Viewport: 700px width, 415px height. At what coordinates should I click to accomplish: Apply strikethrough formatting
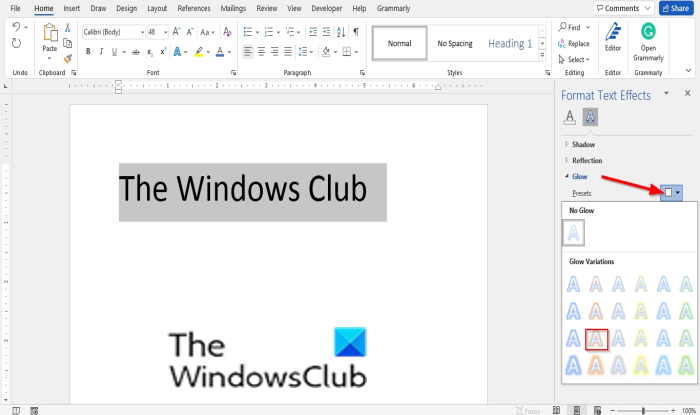click(x=136, y=52)
